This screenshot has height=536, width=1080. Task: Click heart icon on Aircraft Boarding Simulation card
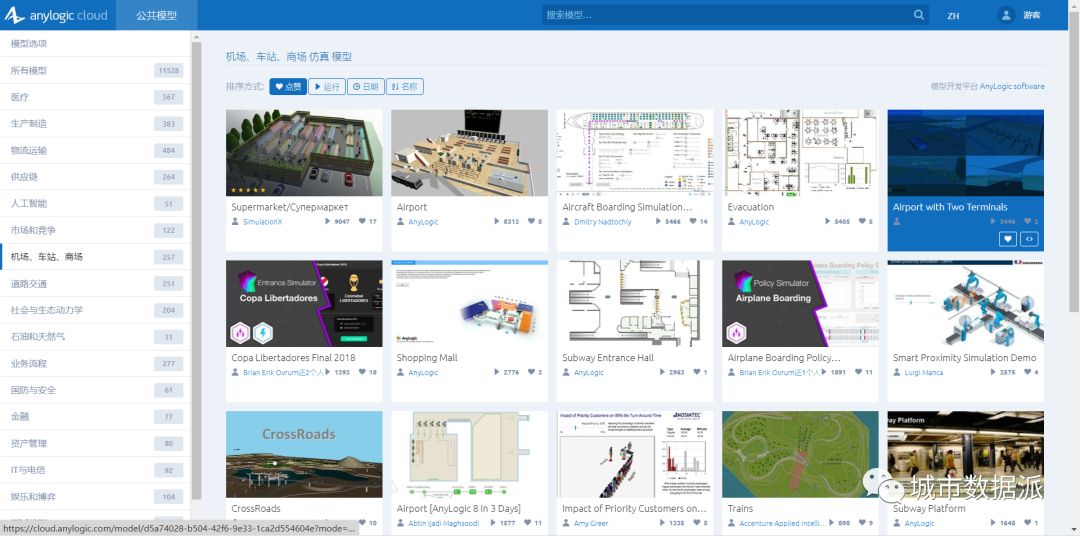693,222
